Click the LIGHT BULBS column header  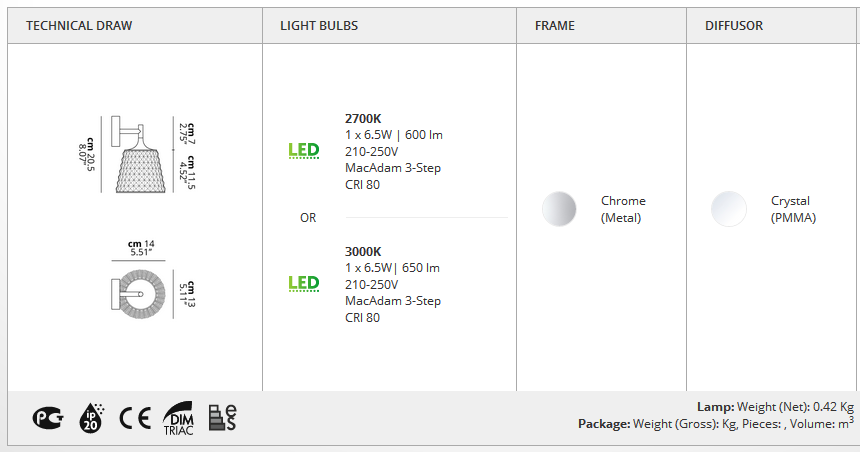point(319,26)
